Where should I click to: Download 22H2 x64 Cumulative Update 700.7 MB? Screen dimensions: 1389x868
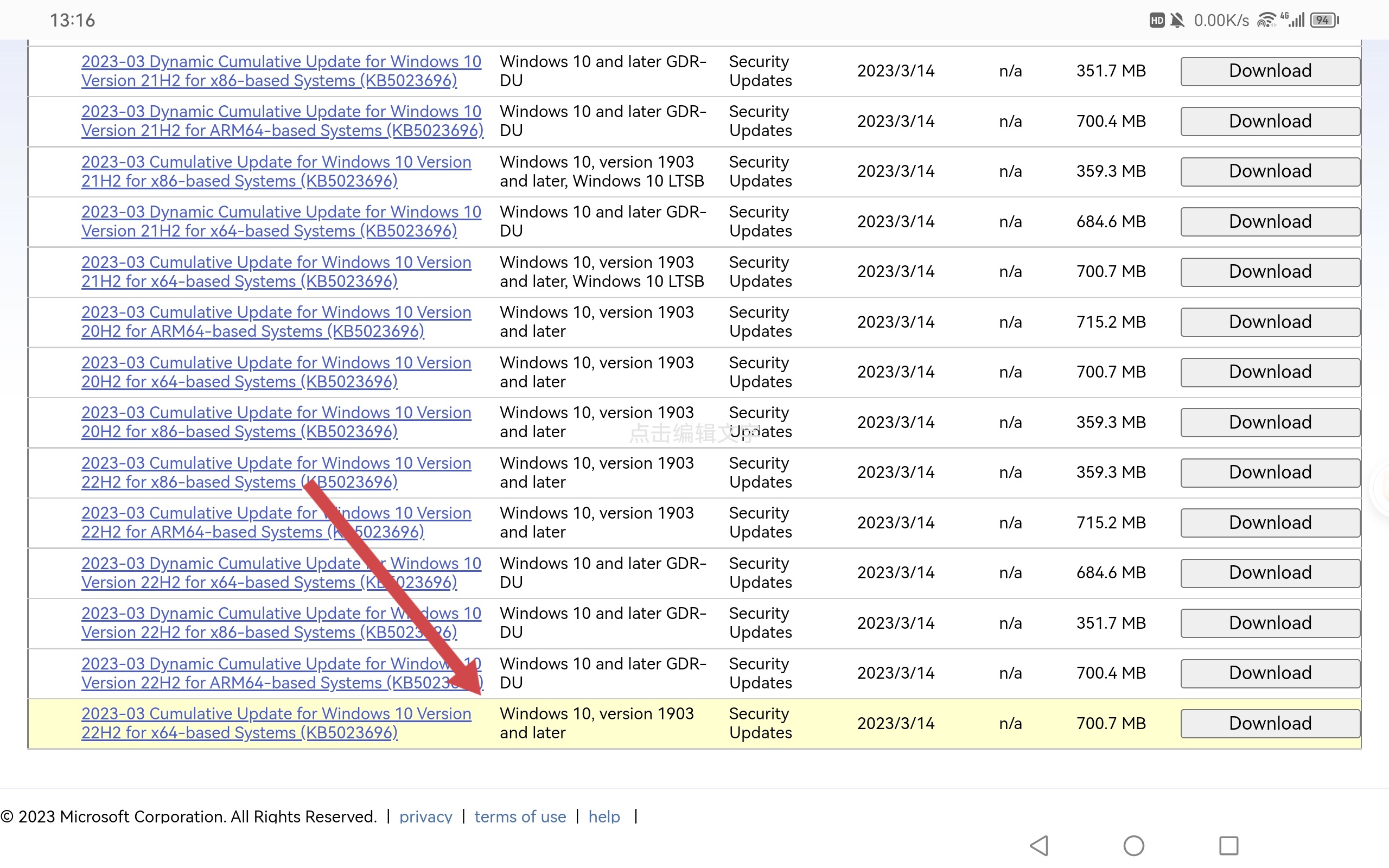point(1270,723)
